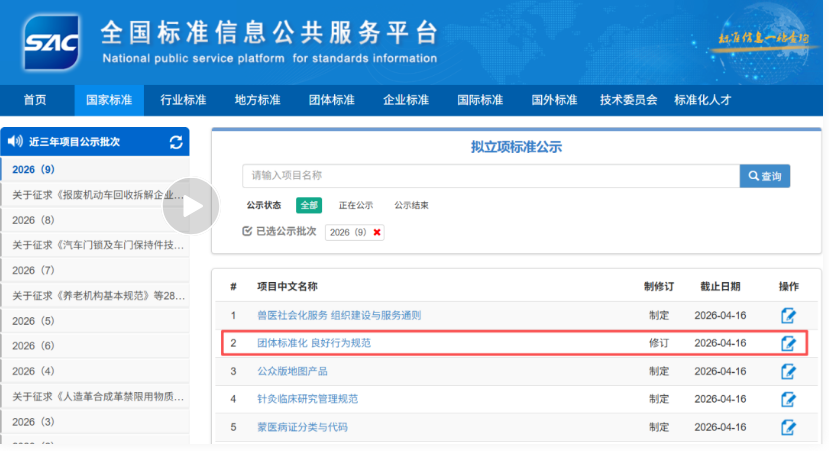Select the 正在公示 status filter

tap(355, 205)
